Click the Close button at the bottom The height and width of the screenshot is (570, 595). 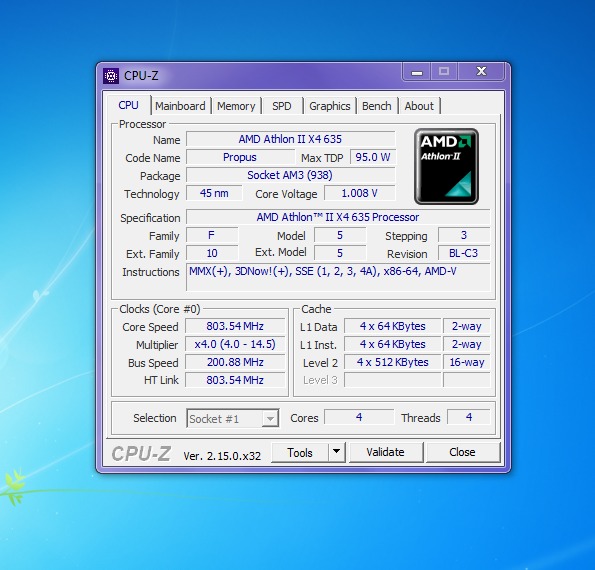[x=463, y=452]
